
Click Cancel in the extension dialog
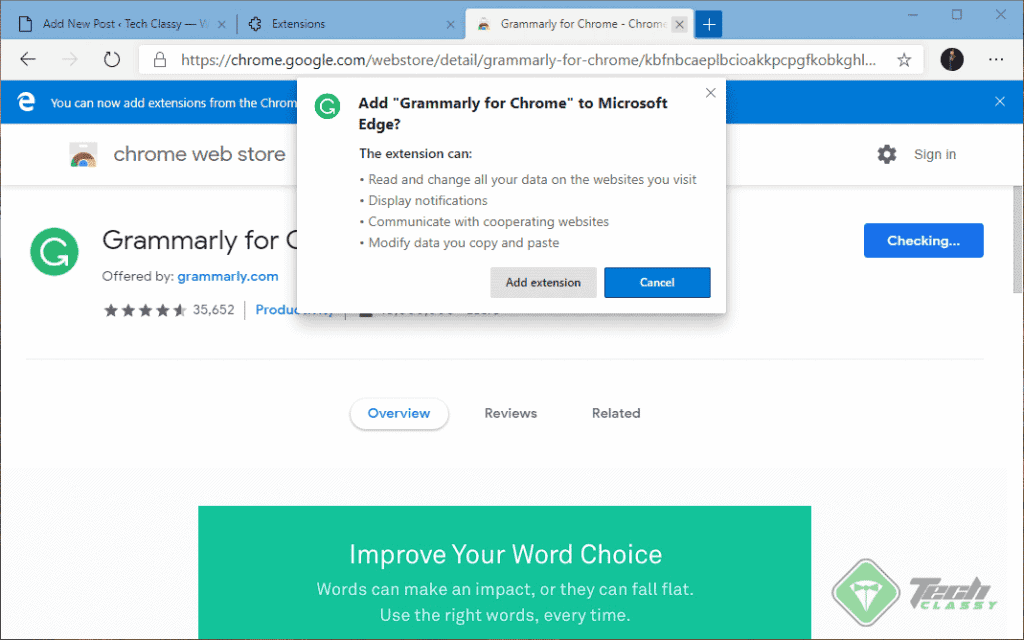[x=657, y=282]
